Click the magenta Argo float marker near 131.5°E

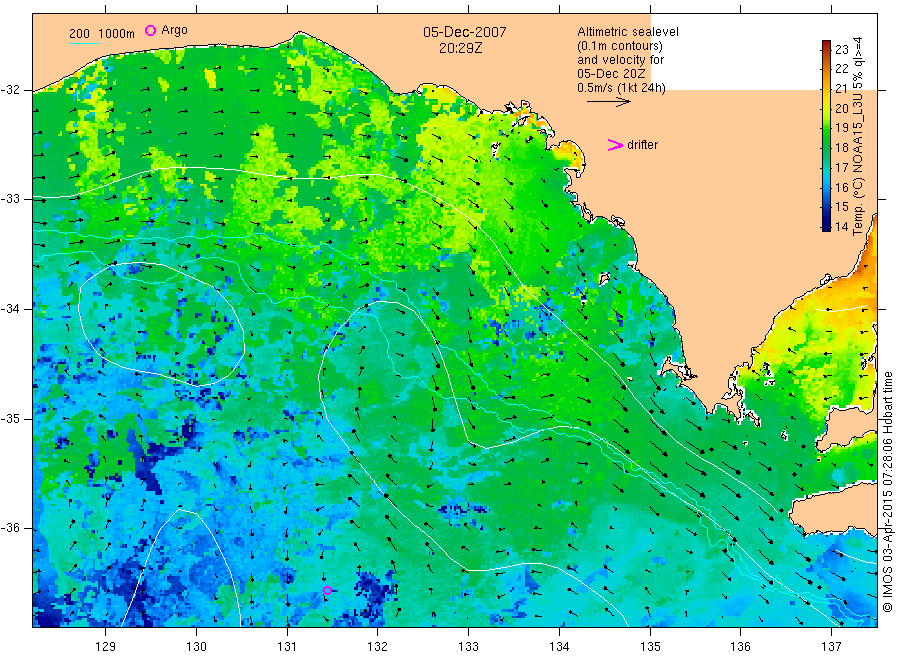(327, 591)
